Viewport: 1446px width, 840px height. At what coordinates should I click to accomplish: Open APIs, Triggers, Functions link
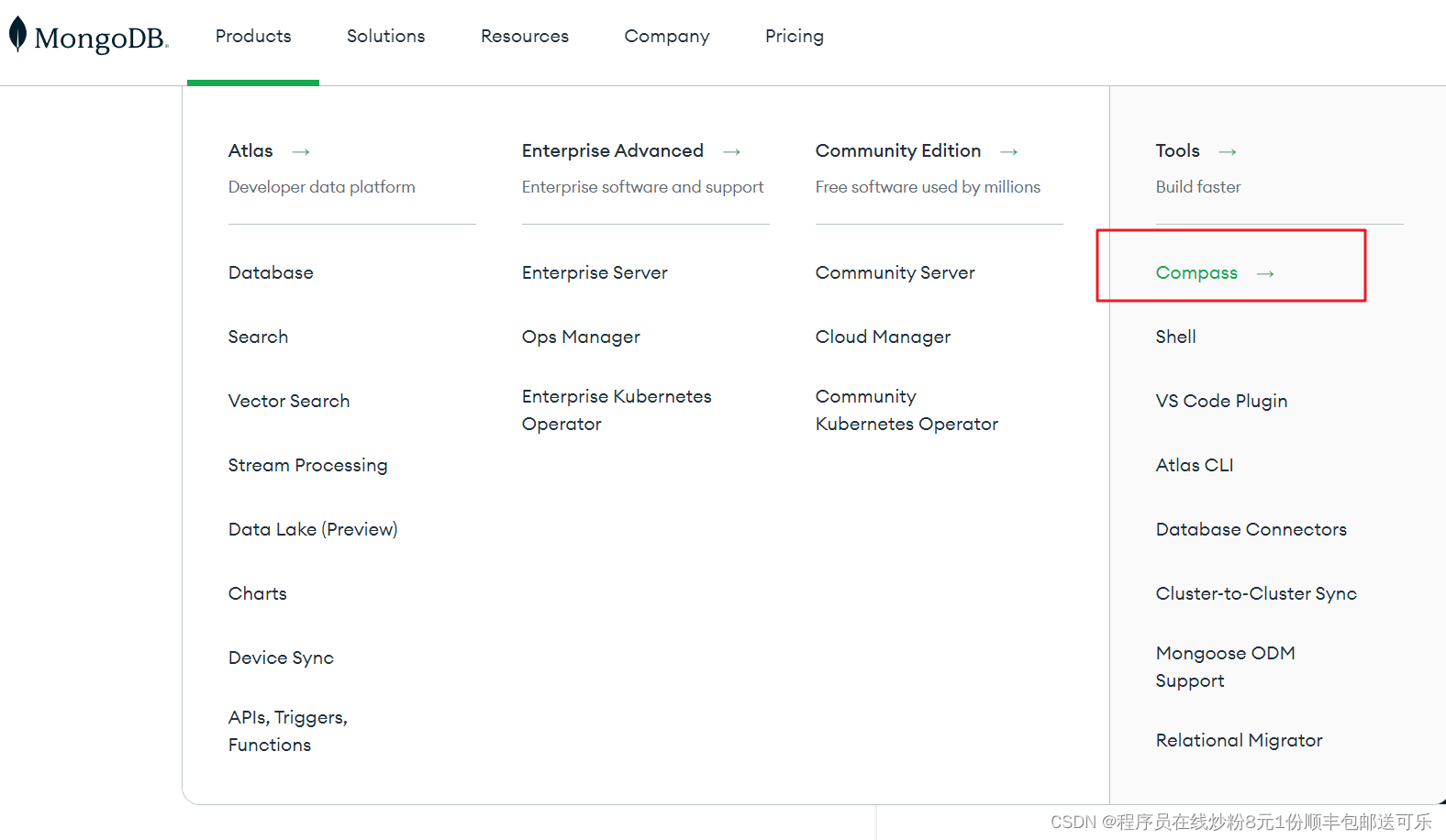pyautogui.click(x=287, y=731)
